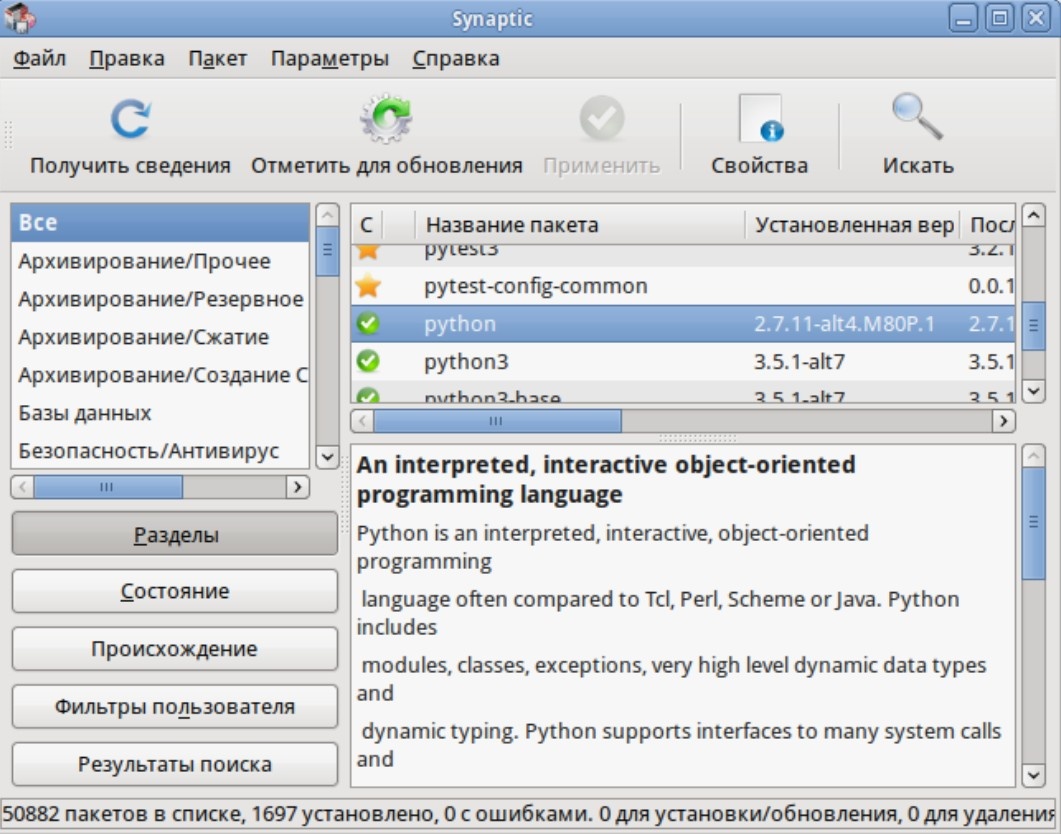Viewport: 1061px width, 834px height.
Task: Click description pane scrollbar up arrow
Action: pyautogui.click(x=1033, y=456)
